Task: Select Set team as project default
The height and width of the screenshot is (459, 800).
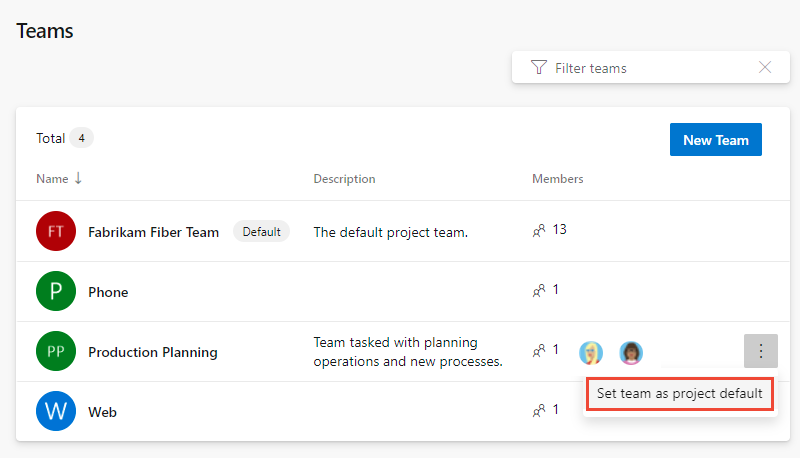Action: (x=680, y=394)
